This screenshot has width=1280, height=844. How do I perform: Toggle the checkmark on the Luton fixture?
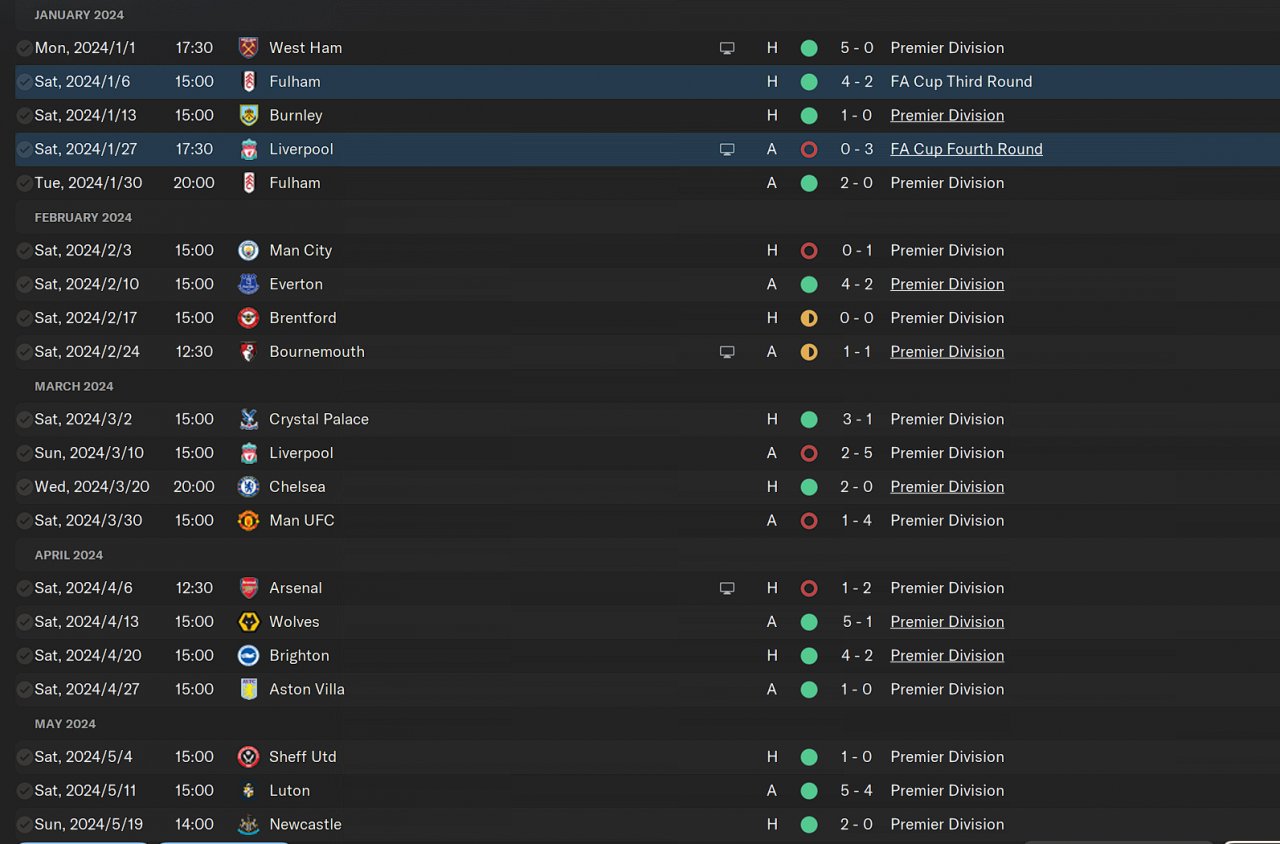24,791
